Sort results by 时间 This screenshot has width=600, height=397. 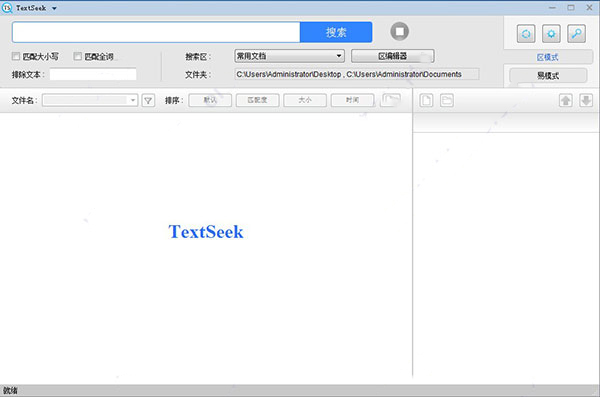pos(352,100)
